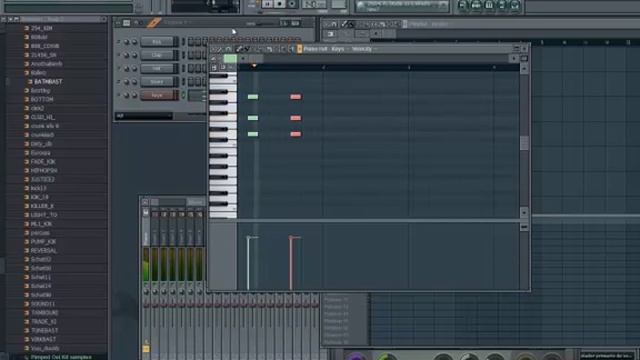
Task: Click the first pan knob of Kick channel
Action: 127,42
